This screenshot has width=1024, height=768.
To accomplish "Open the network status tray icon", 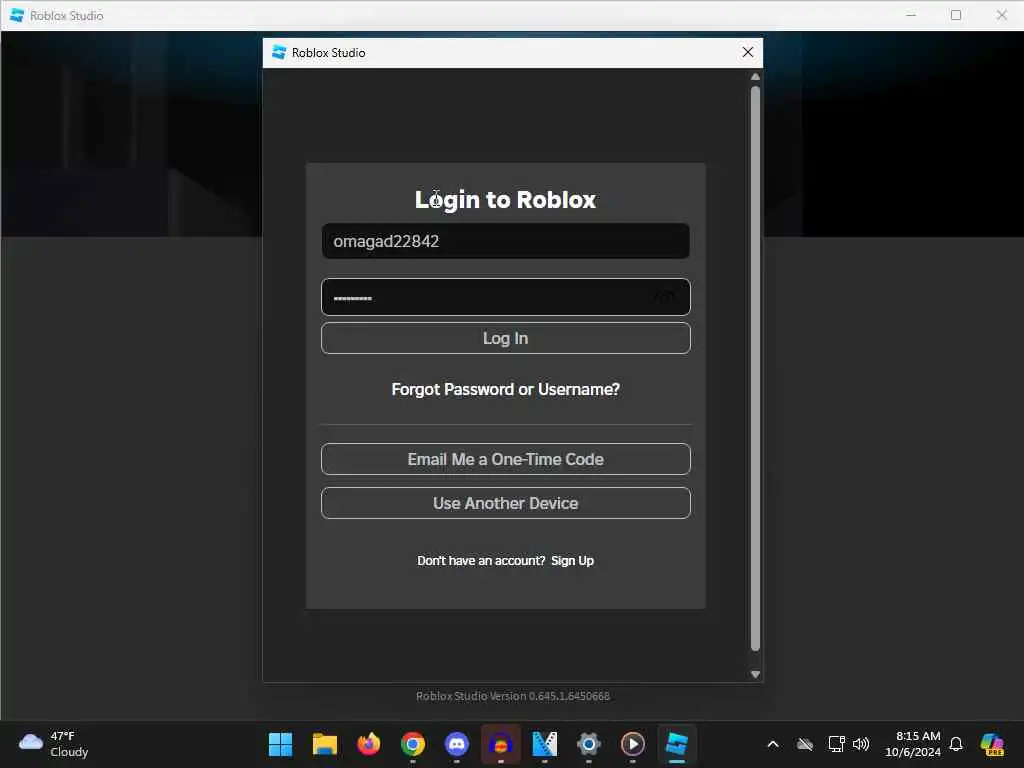I will pos(837,744).
